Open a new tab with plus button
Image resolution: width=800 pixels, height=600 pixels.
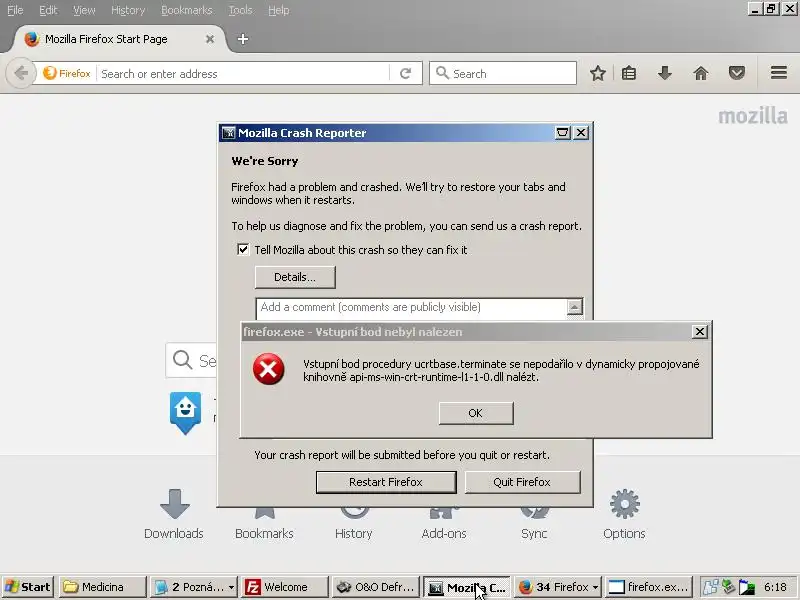[x=243, y=39]
